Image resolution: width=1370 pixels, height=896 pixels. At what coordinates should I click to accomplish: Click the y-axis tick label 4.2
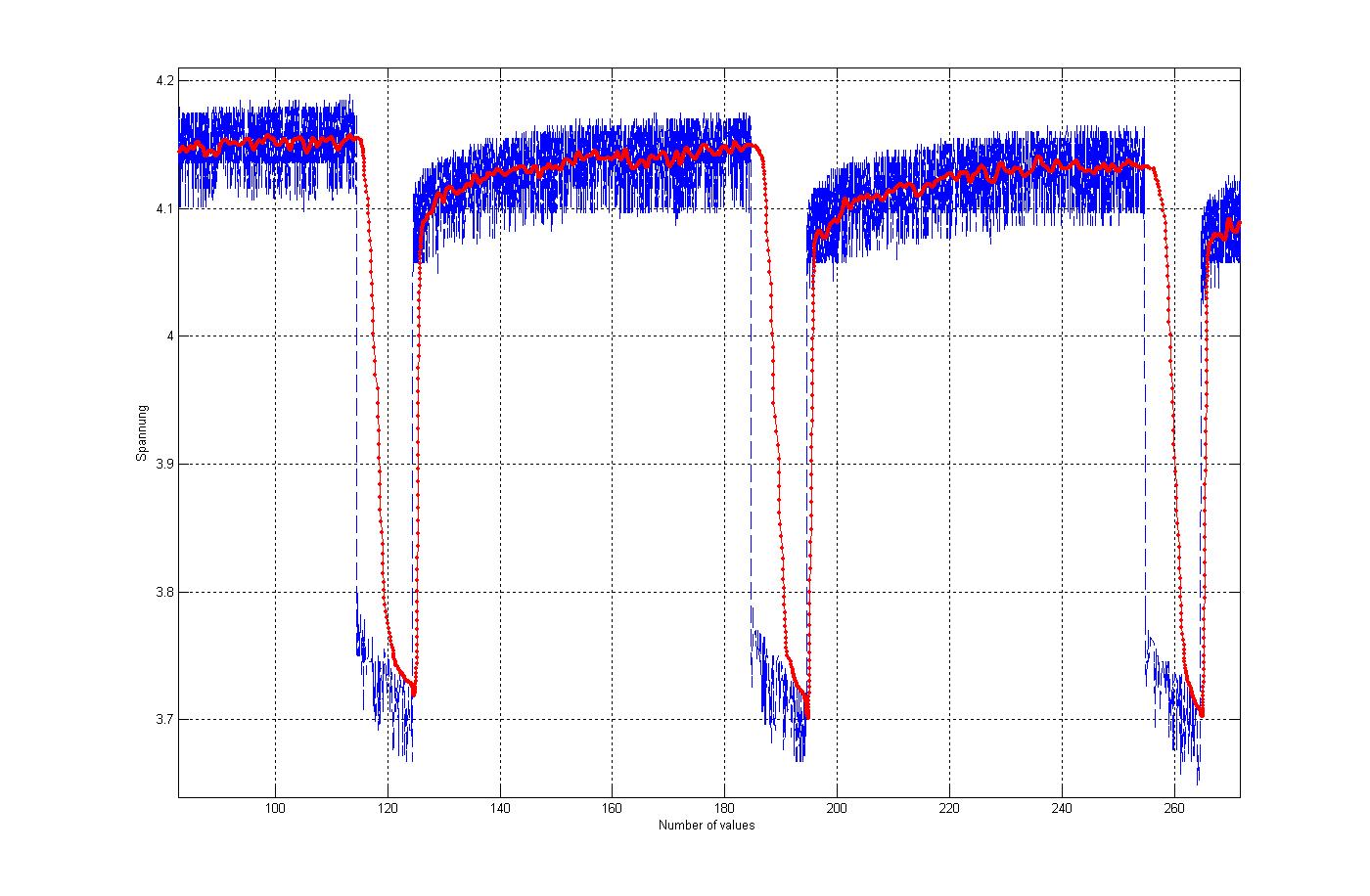tap(164, 81)
